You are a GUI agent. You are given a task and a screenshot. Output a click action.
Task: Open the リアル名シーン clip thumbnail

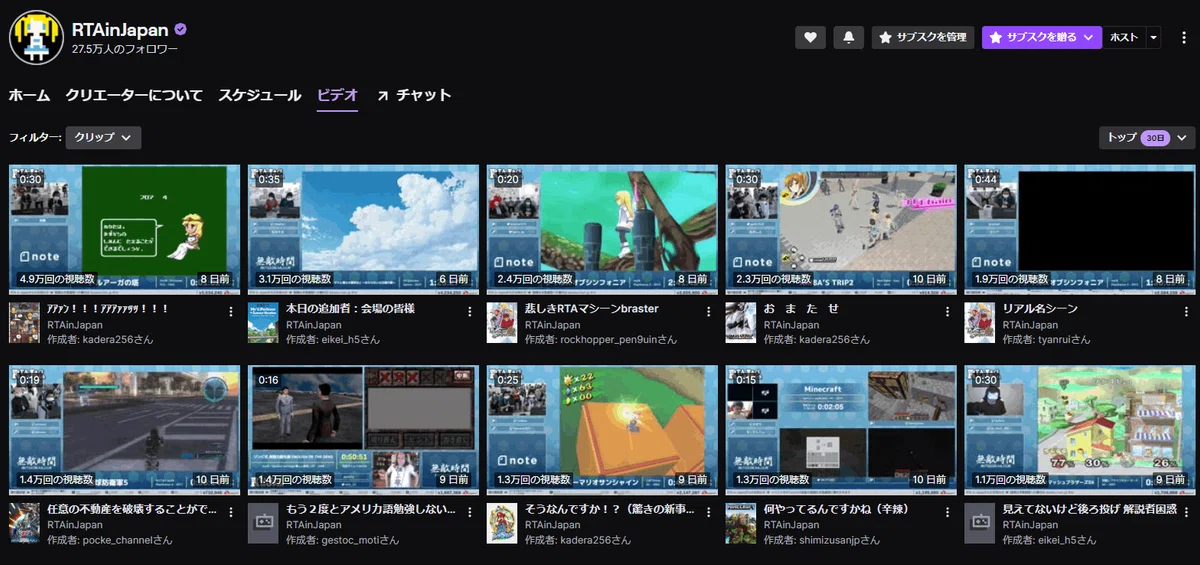click(1081, 230)
